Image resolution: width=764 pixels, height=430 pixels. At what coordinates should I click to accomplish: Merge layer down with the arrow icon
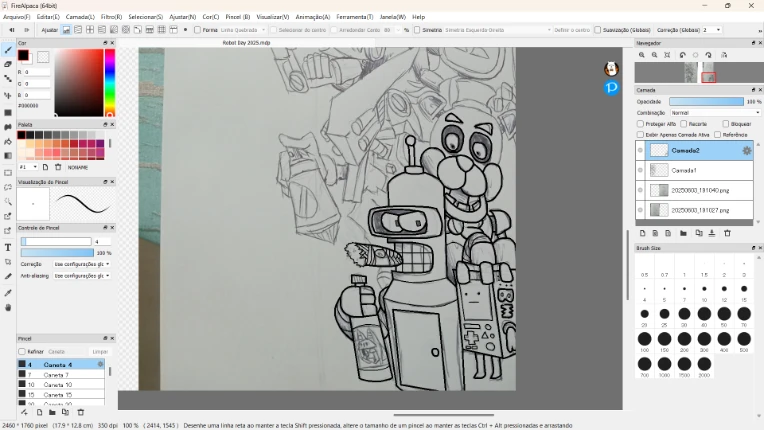(712, 233)
